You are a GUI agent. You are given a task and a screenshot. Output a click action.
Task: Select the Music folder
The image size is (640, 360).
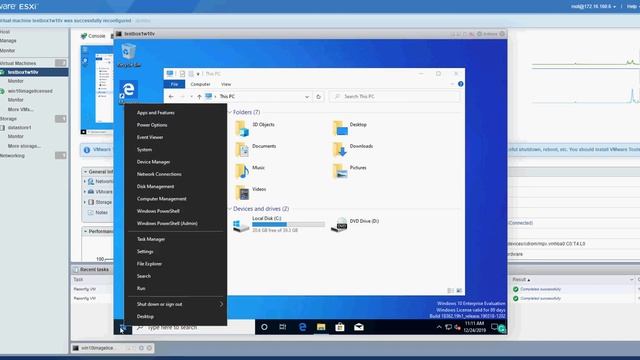point(250,171)
